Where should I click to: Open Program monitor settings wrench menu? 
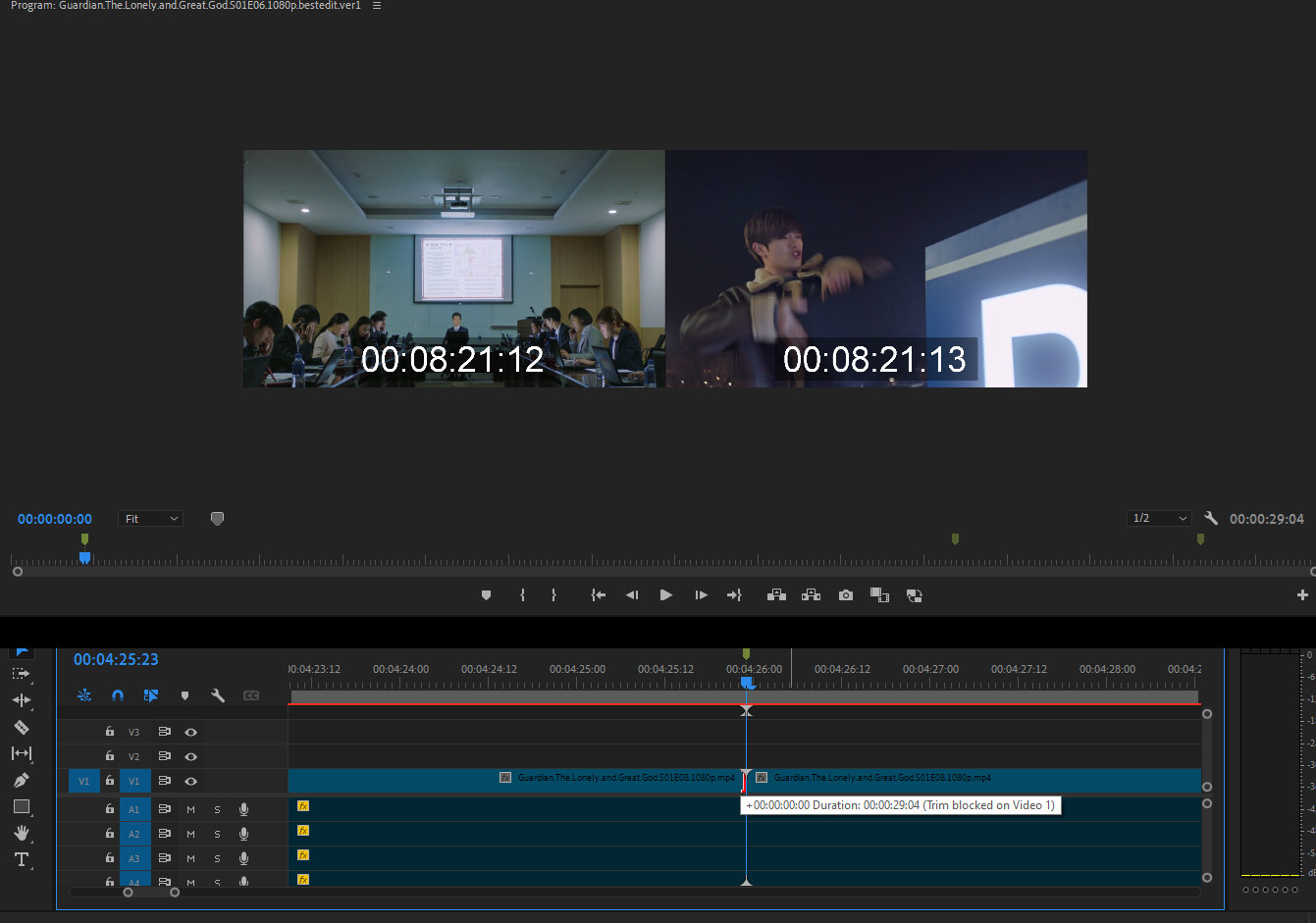click(x=1211, y=519)
